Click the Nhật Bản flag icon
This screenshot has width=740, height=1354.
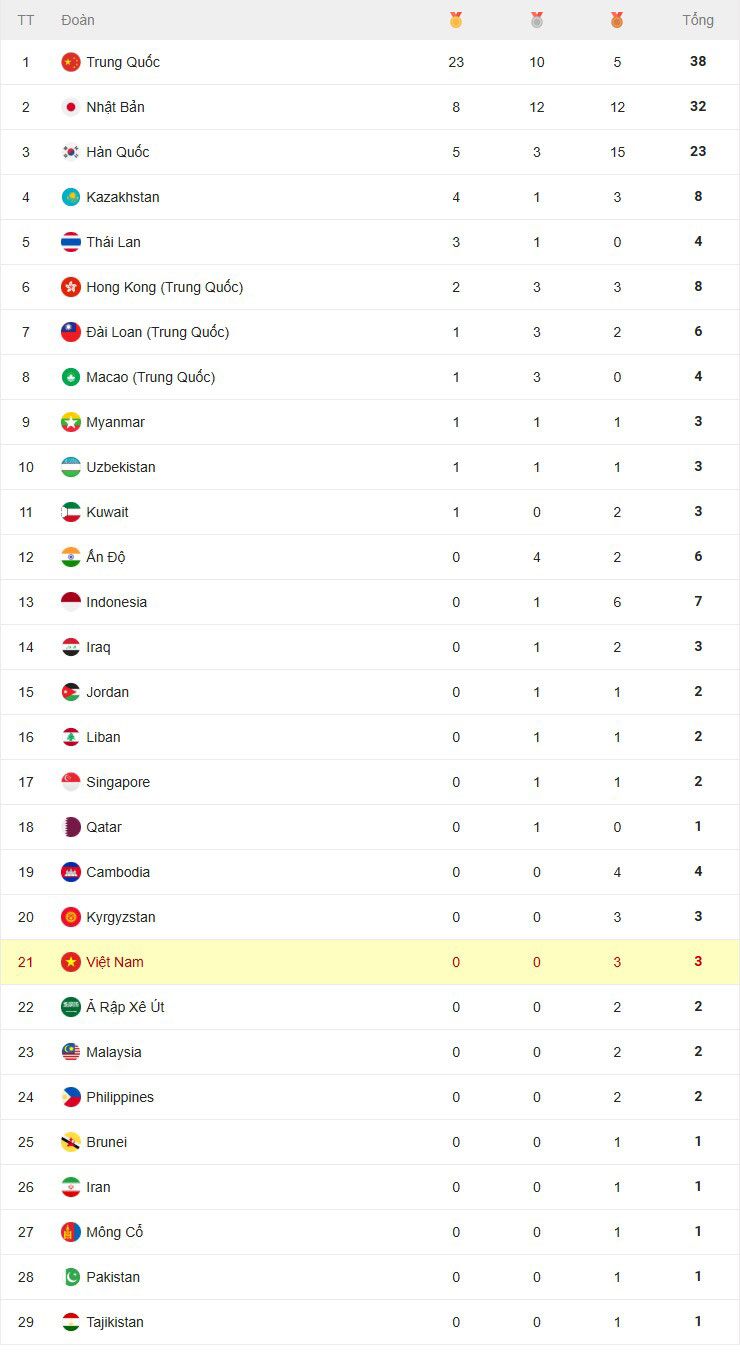pos(71,107)
